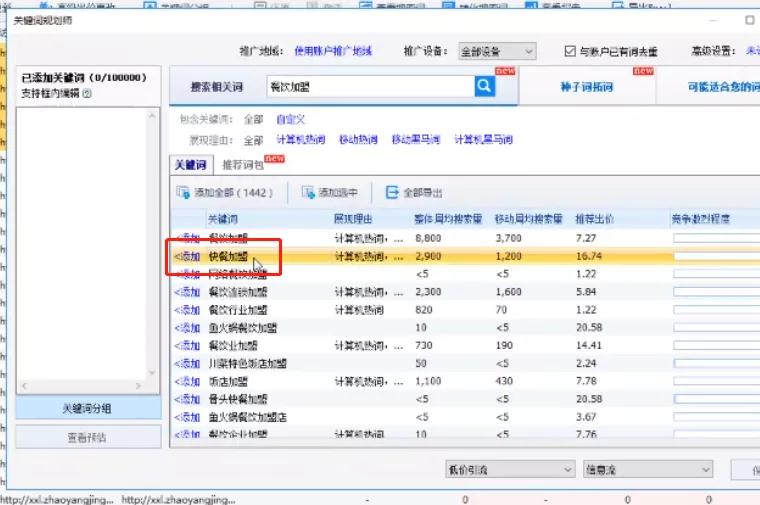Click recommended bid 5.84
This screenshot has width=760, height=505.
point(586,292)
